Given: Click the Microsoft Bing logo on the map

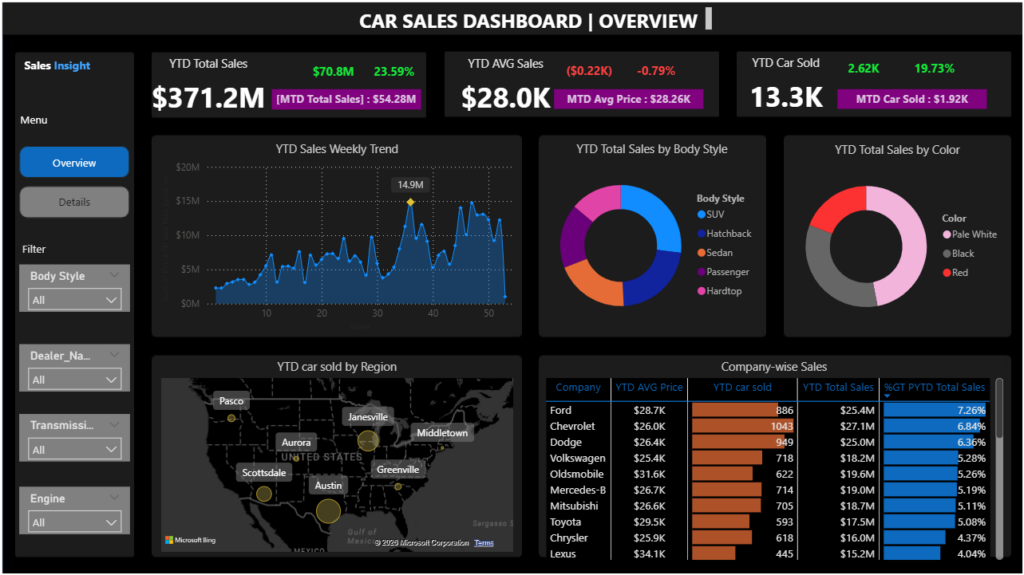Looking at the screenshot, I should [x=190, y=540].
